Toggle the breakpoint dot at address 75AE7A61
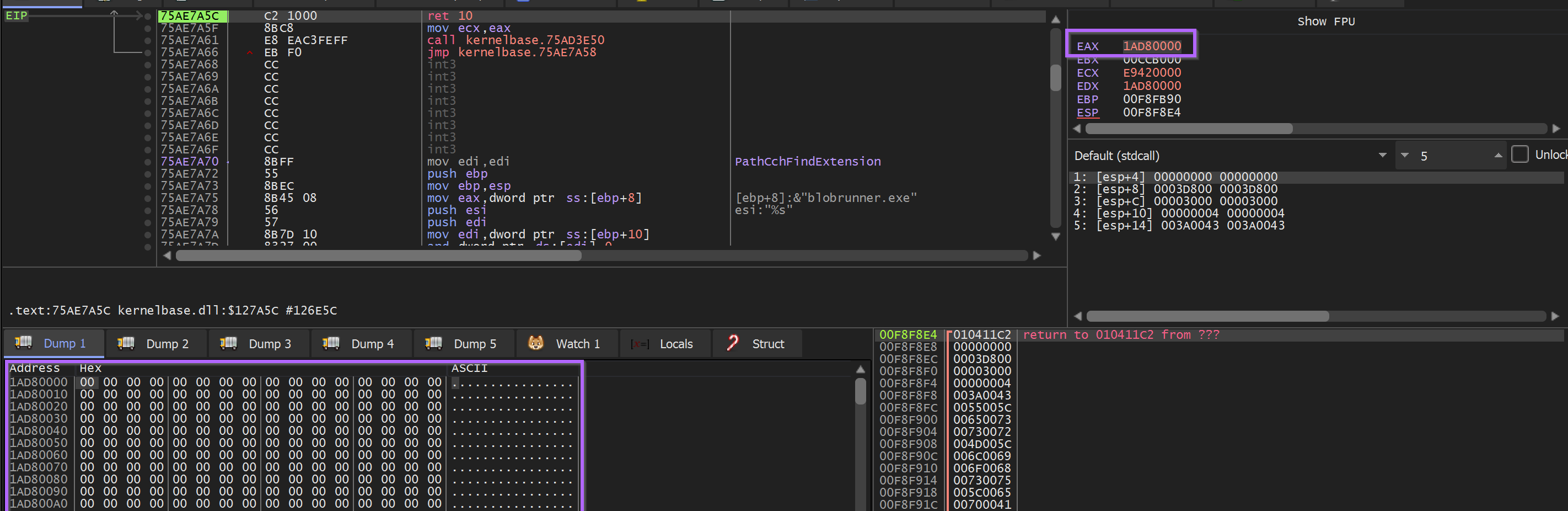Screen dimensions: 1568x511 click(x=147, y=40)
